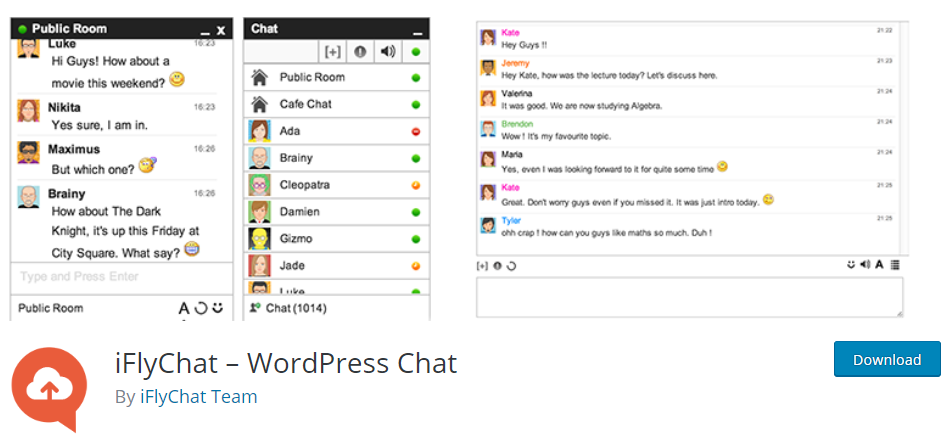
Task: Click the people icon beside Chat (1014)
Action: click(x=255, y=308)
